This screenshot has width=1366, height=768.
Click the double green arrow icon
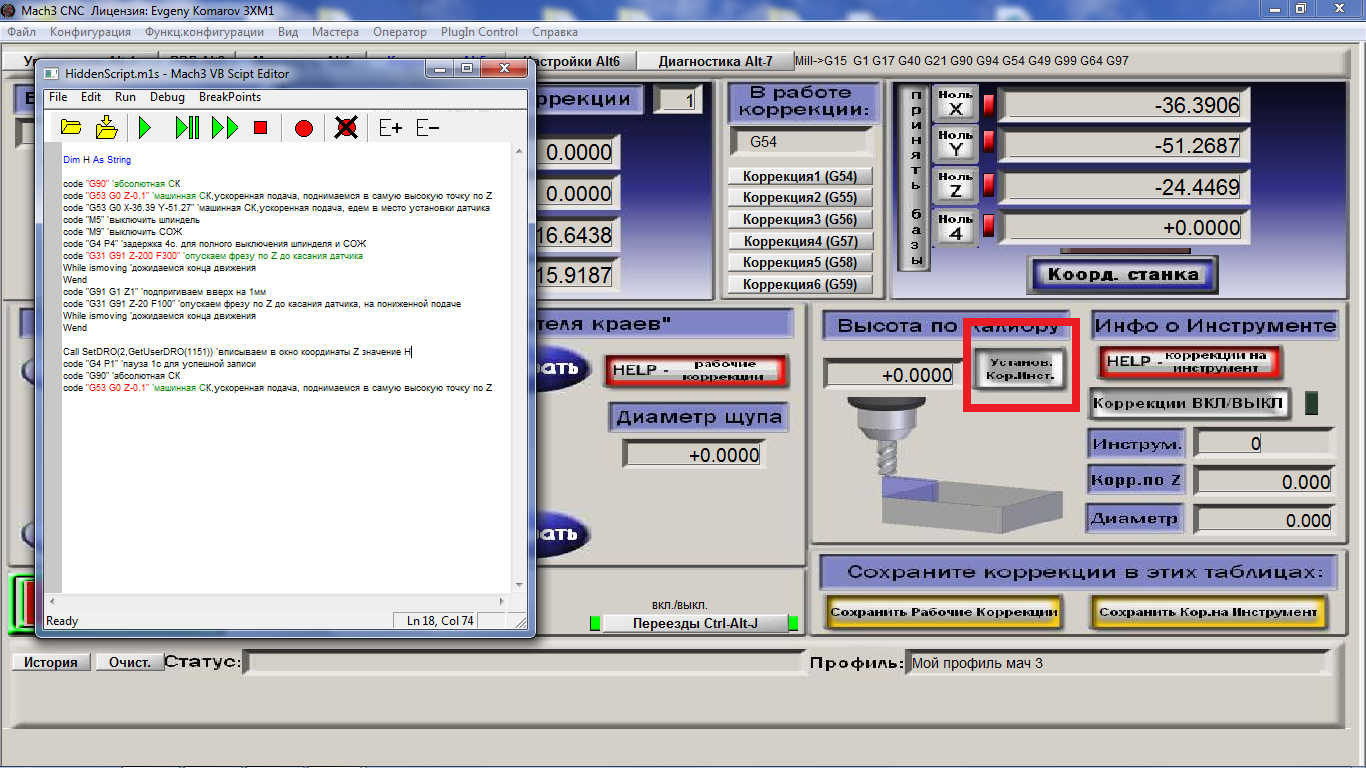tap(225, 128)
